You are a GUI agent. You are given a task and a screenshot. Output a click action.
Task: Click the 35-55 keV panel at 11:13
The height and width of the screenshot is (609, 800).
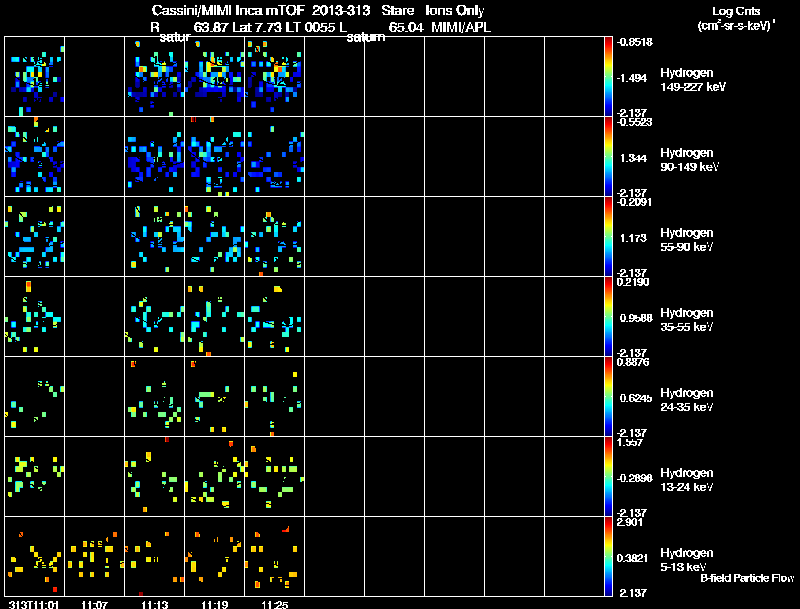[x=155, y=317]
